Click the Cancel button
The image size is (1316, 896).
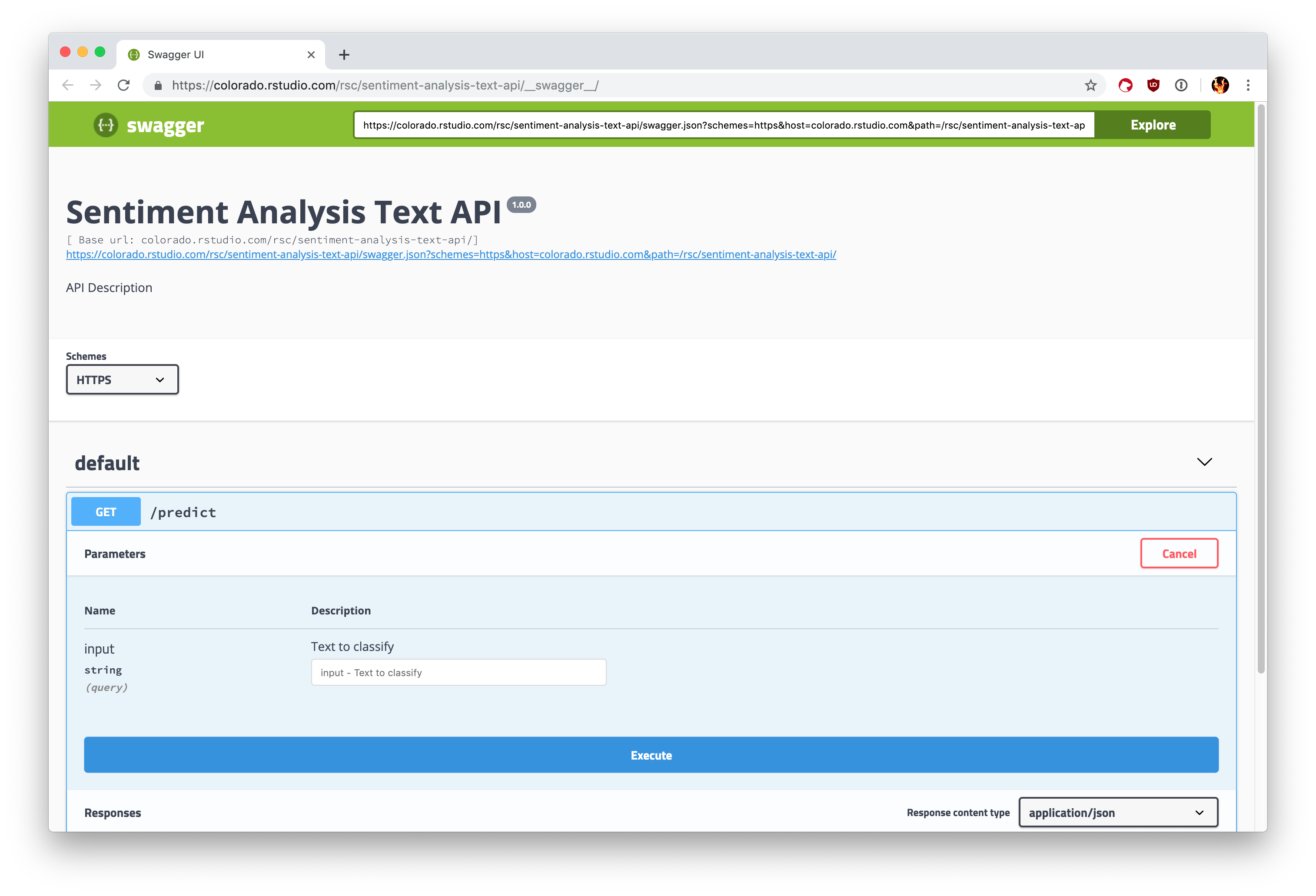pyautogui.click(x=1179, y=553)
